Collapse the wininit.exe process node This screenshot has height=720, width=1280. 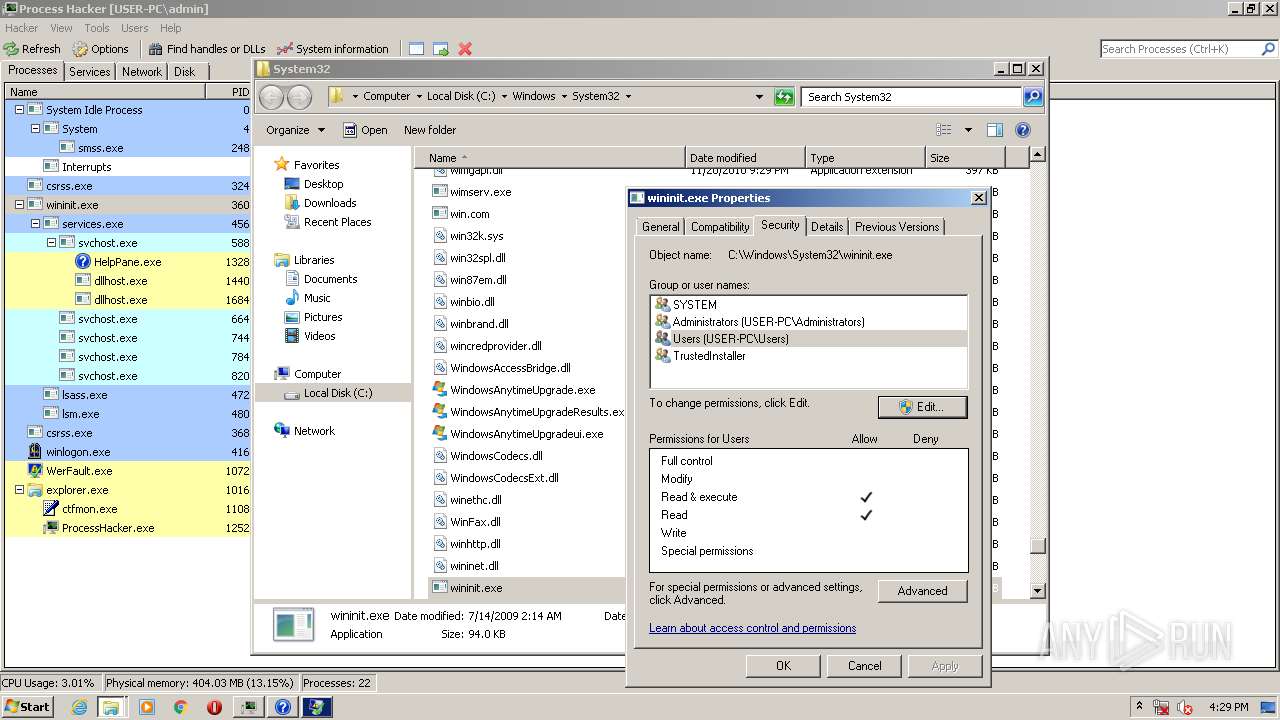pos(19,205)
